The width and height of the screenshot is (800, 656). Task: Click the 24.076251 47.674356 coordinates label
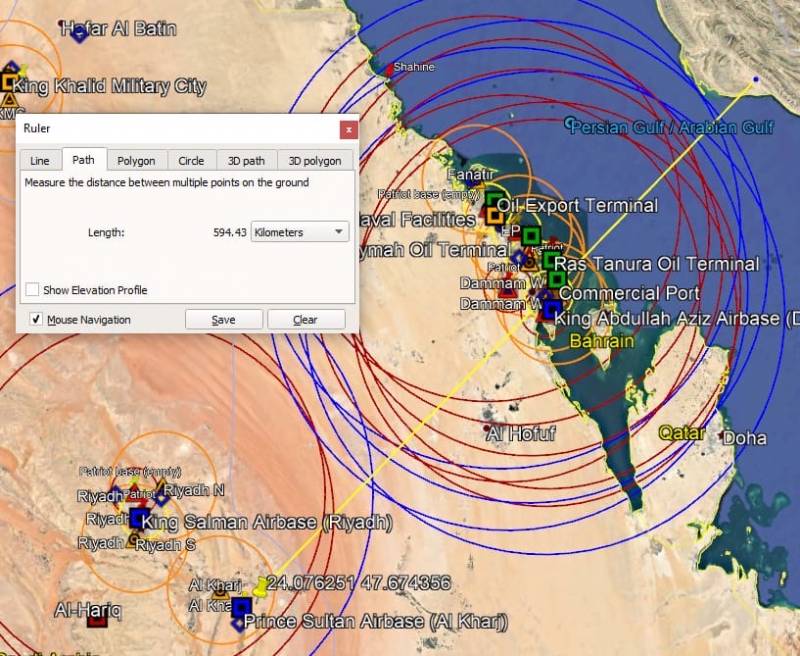(359, 583)
